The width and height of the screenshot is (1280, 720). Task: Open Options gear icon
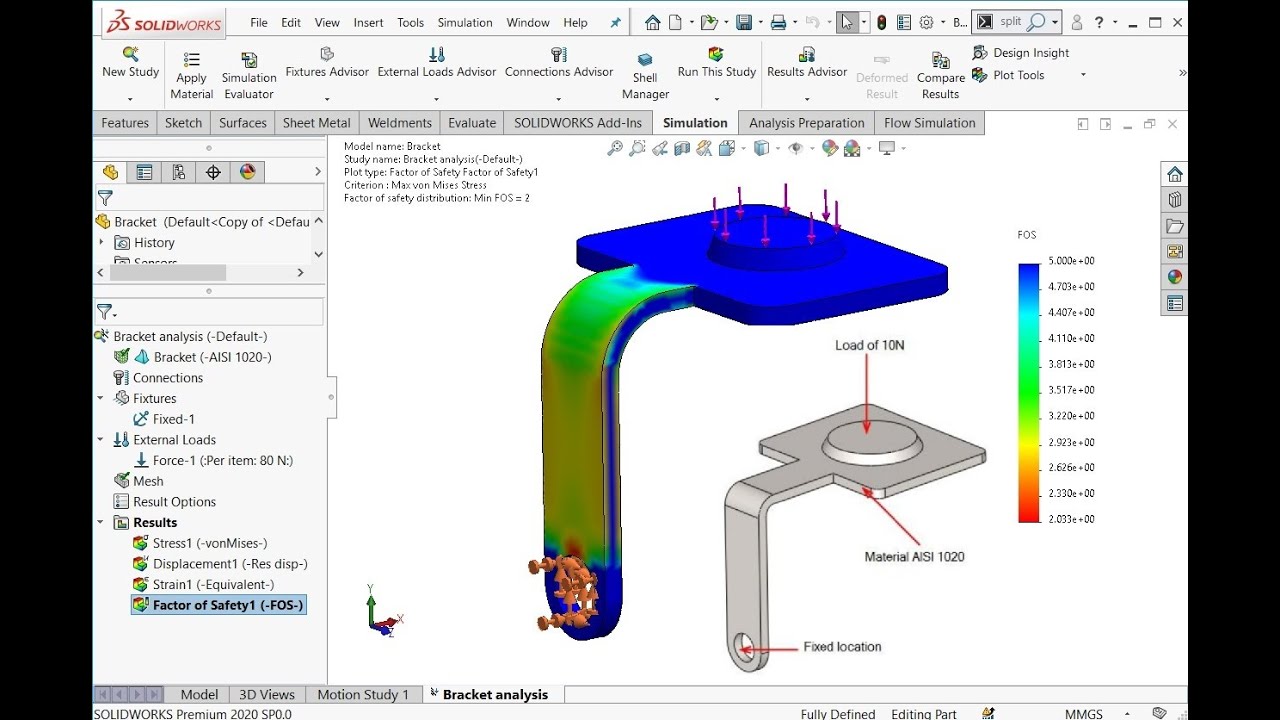[x=926, y=22]
